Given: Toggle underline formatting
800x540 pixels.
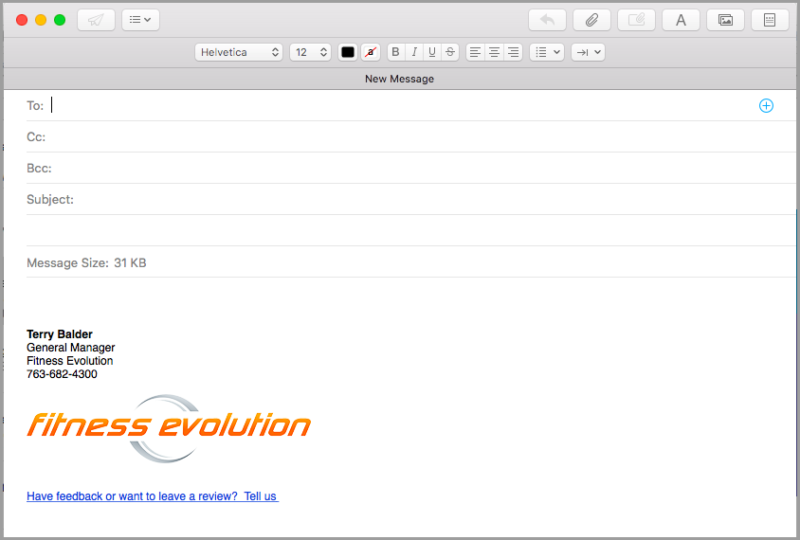Looking at the screenshot, I should tap(432, 52).
